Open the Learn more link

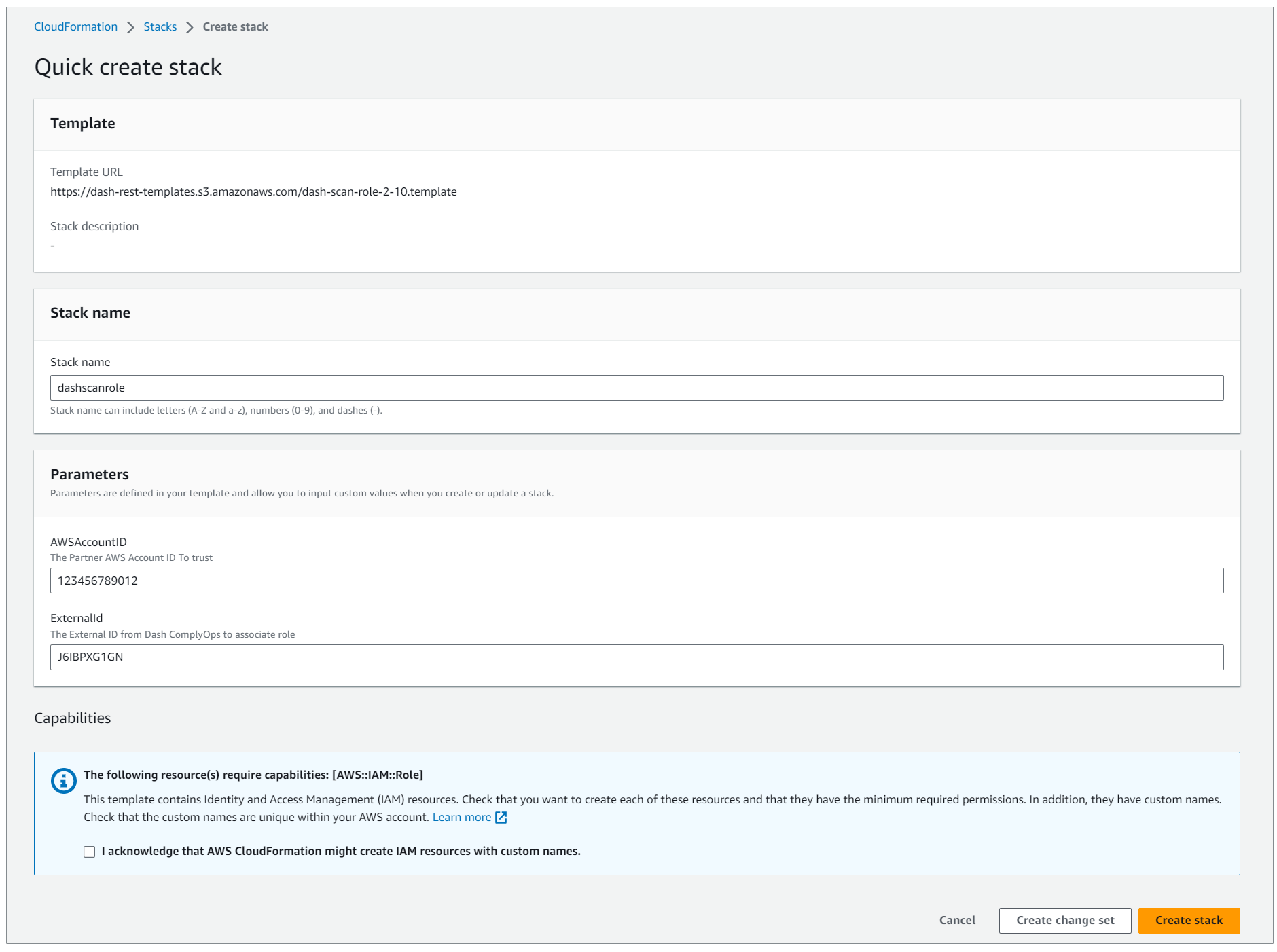[x=461, y=818]
